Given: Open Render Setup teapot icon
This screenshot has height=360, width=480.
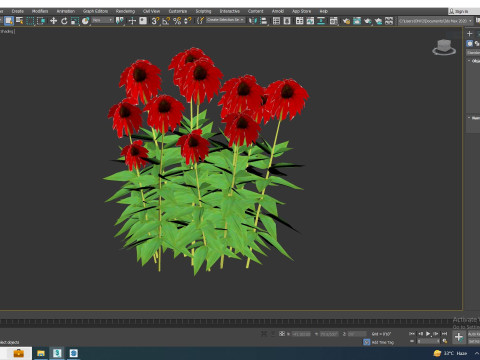Looking at the screenshot, I should pos(346,21).
